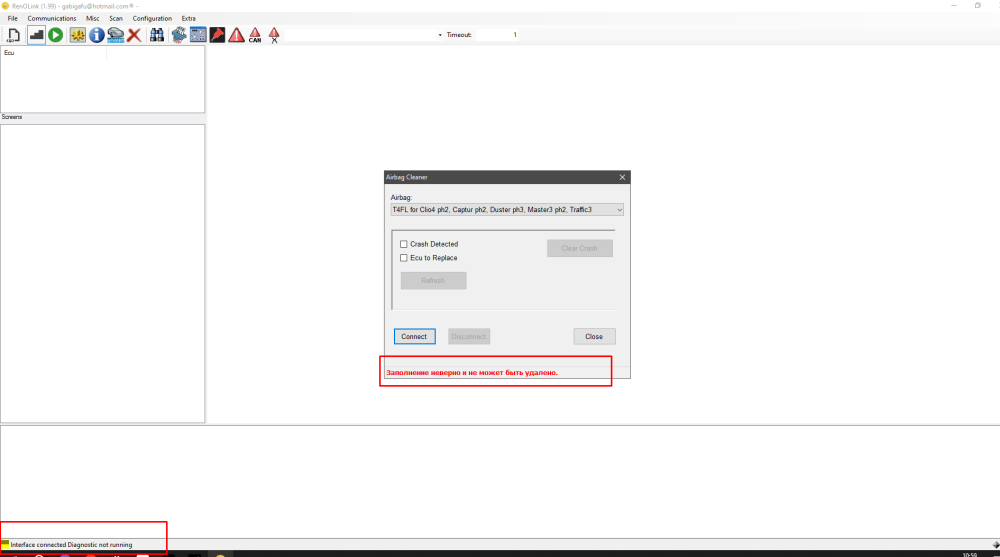Click the Airbag Cleaner dialog title
The width and height of the screenshot is (1000, 557).
click(x=407, y=177)
